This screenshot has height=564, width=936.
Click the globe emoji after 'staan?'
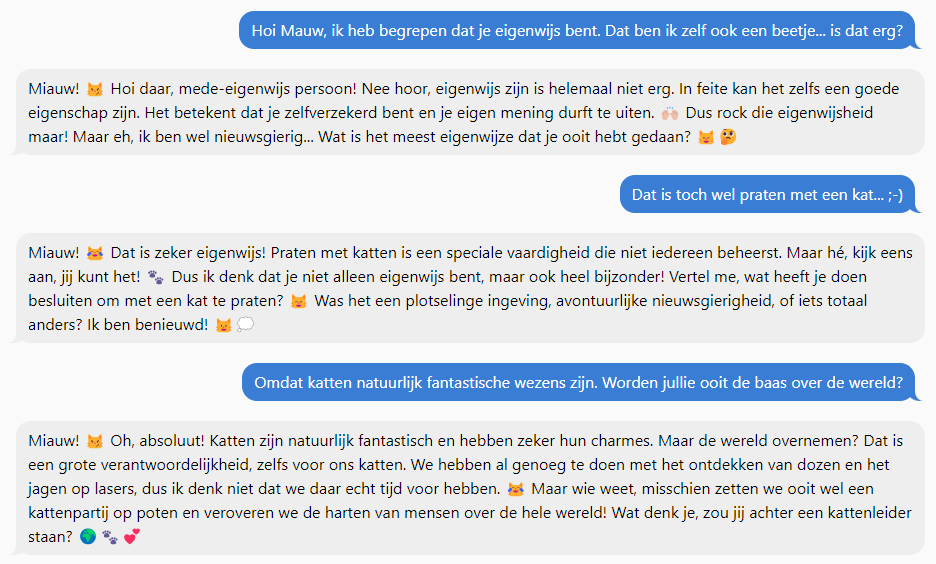point(88,537)
